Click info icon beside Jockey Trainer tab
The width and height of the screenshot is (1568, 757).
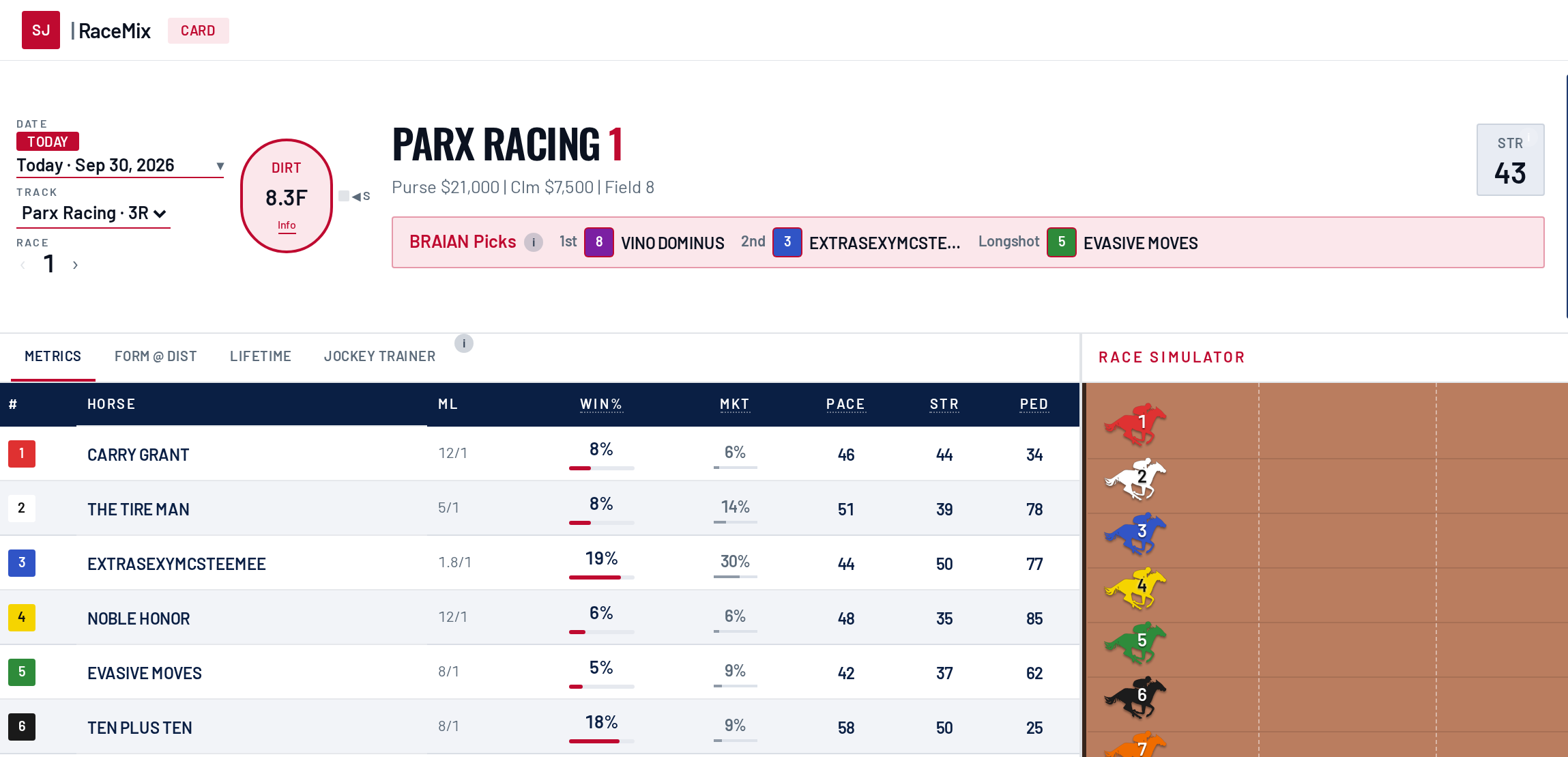(464, 343)
